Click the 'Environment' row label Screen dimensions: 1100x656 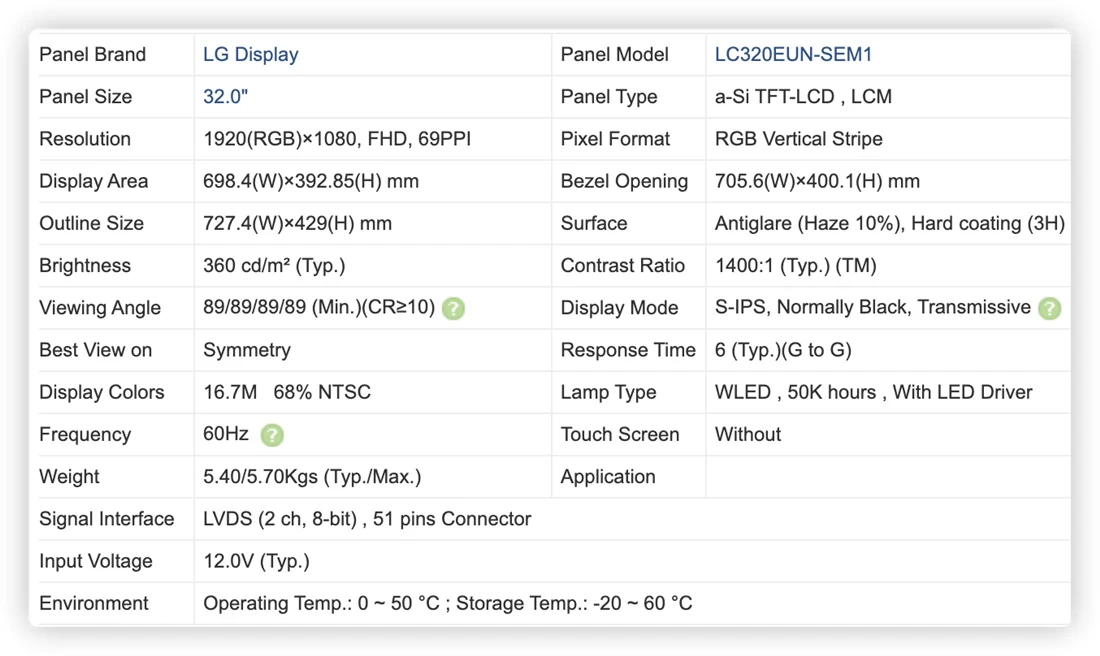click(93, 603)
